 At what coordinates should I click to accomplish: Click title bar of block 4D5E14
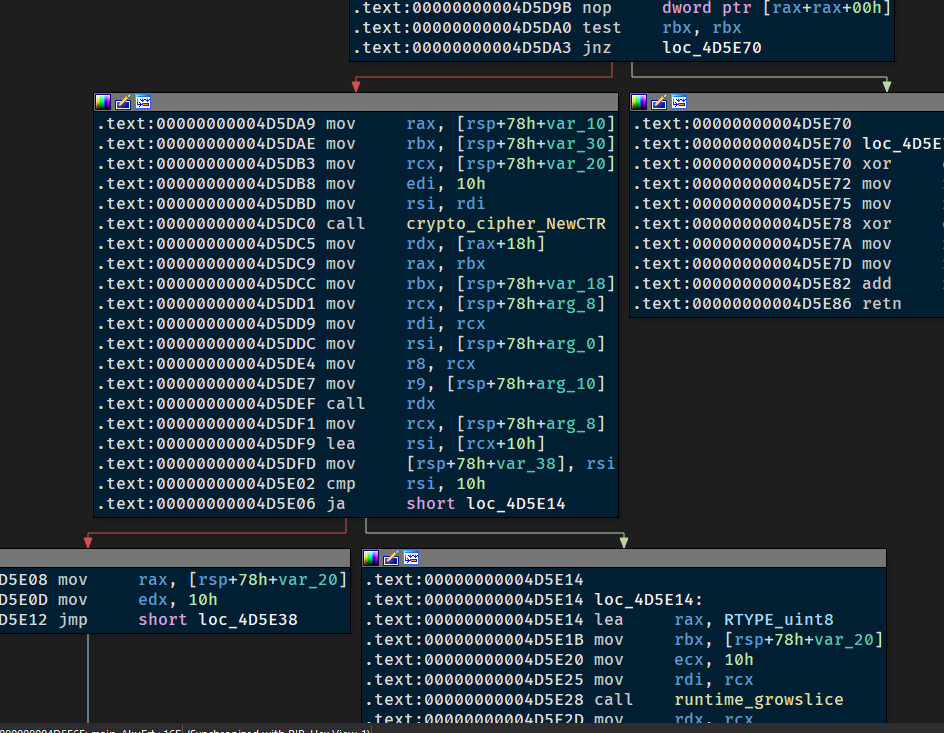point(624,558)
